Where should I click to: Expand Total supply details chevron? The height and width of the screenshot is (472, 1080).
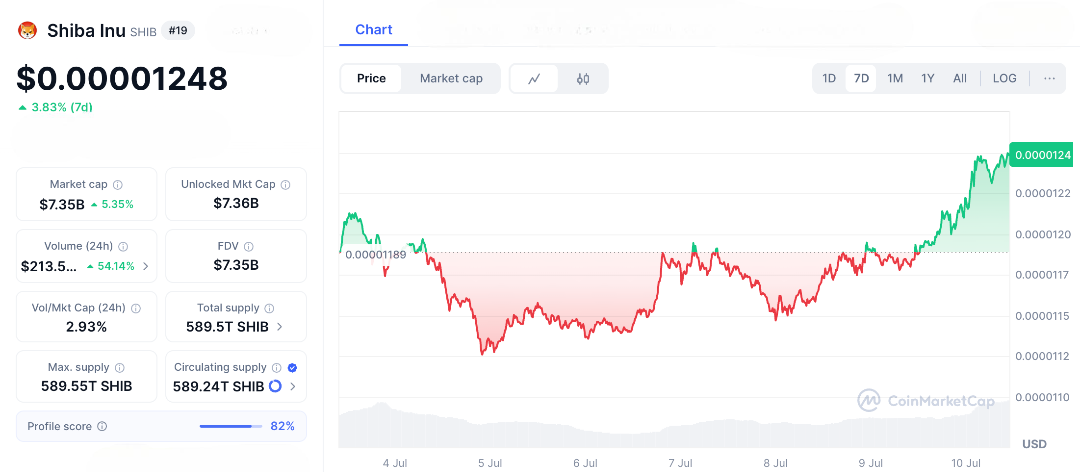pyautogui.click(x=279, y=327)
